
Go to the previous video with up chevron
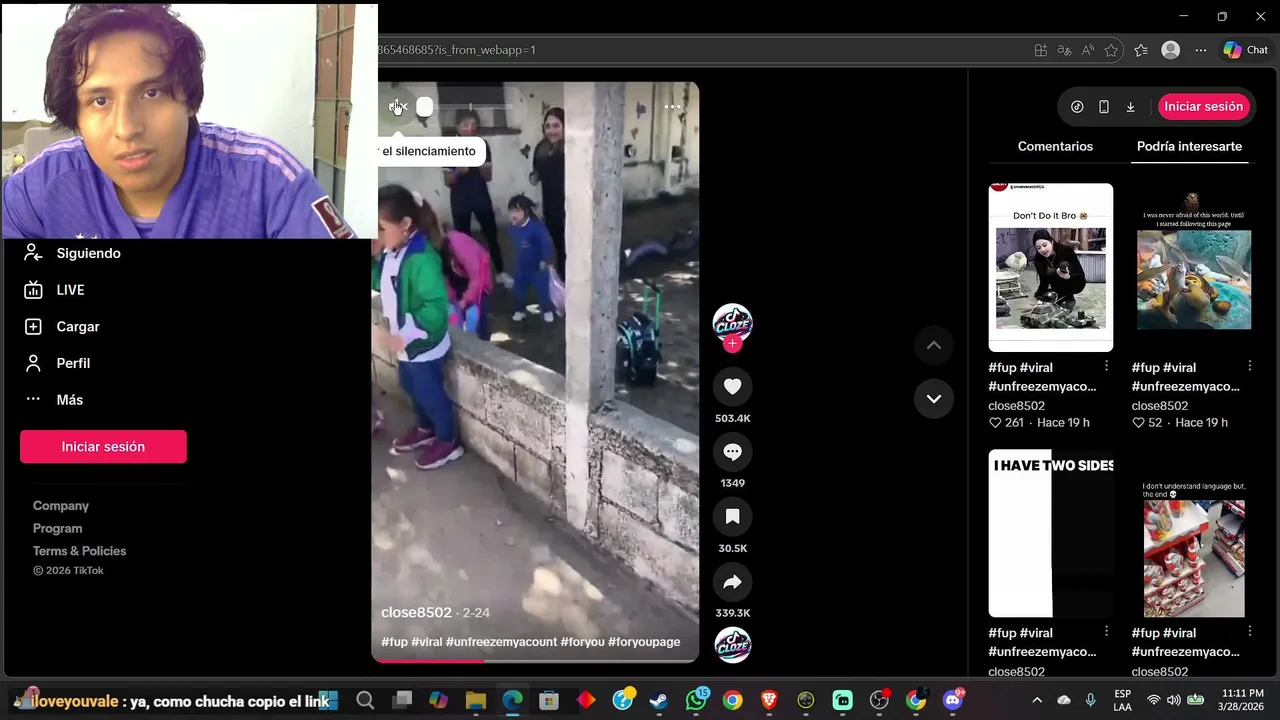coord(933,346)
